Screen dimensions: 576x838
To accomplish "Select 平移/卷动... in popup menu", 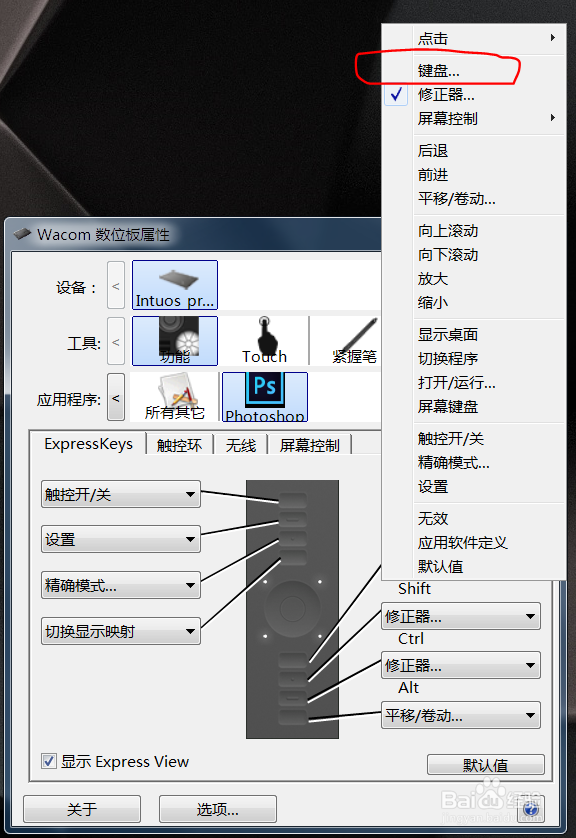I will coord(474,198).
